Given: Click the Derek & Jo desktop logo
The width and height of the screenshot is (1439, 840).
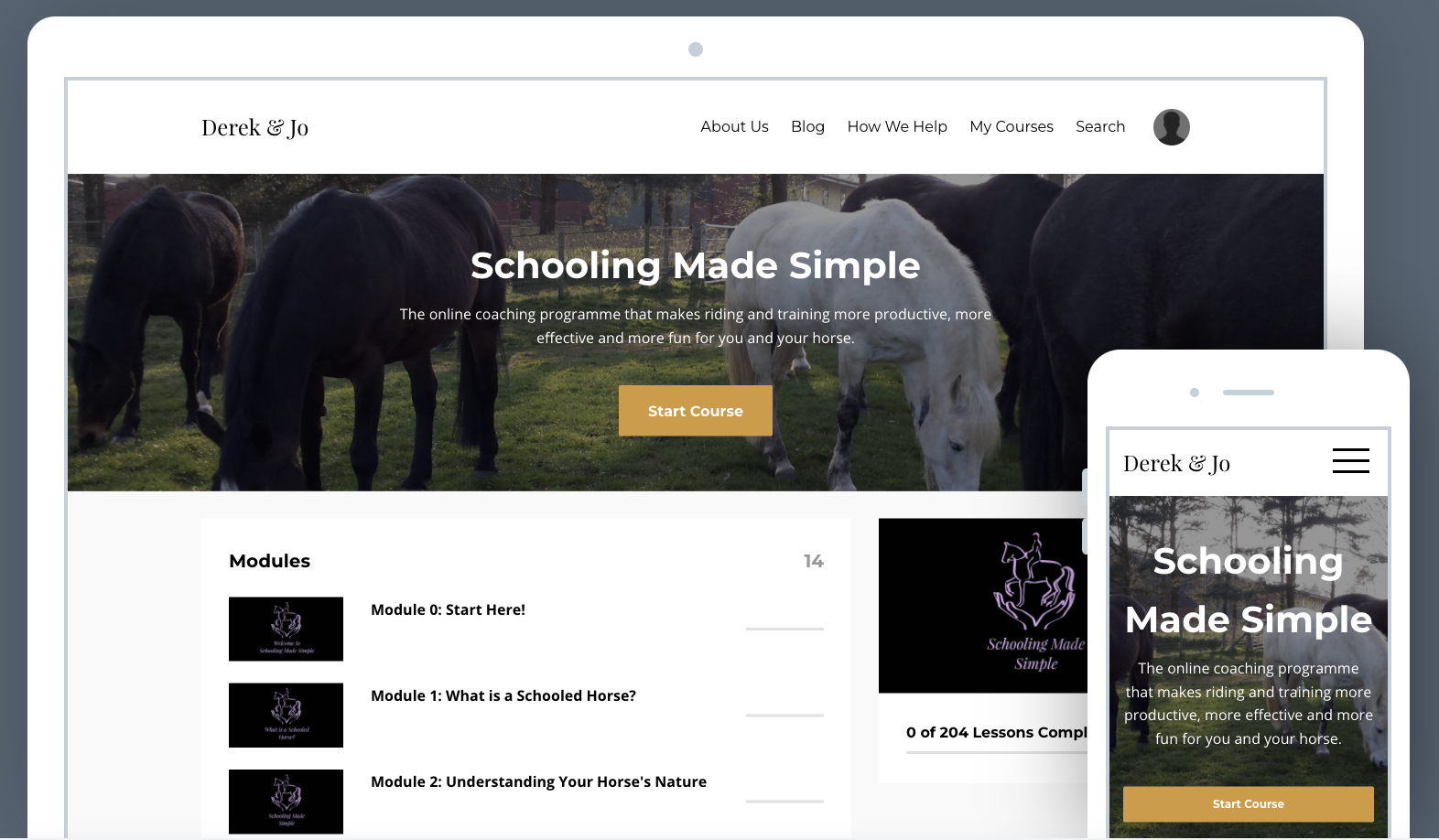Looking at the screenshot, I should (x=254, y=127).
